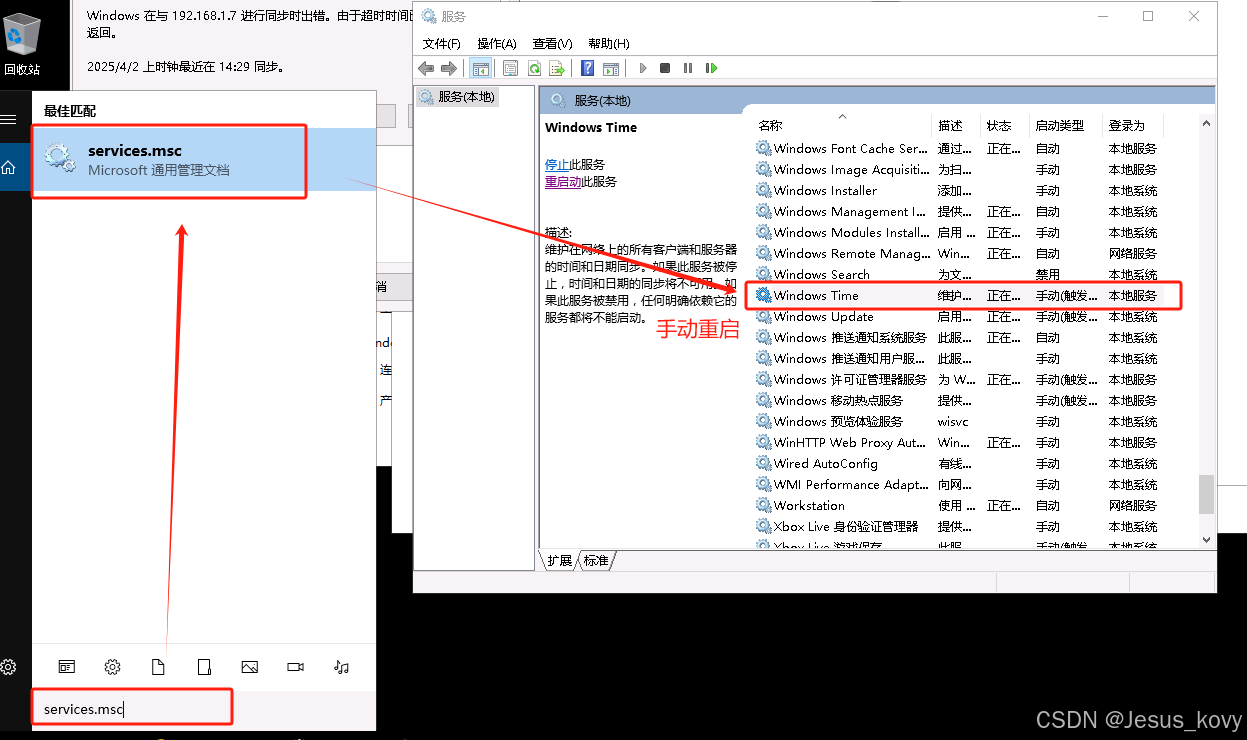Refresh the services list via toolbar icon
The width and height of the screenshot is (1247, 740).
pos(534,68)
